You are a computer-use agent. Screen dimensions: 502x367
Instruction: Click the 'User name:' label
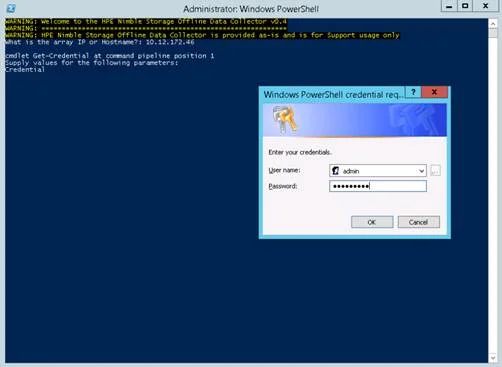284,170
